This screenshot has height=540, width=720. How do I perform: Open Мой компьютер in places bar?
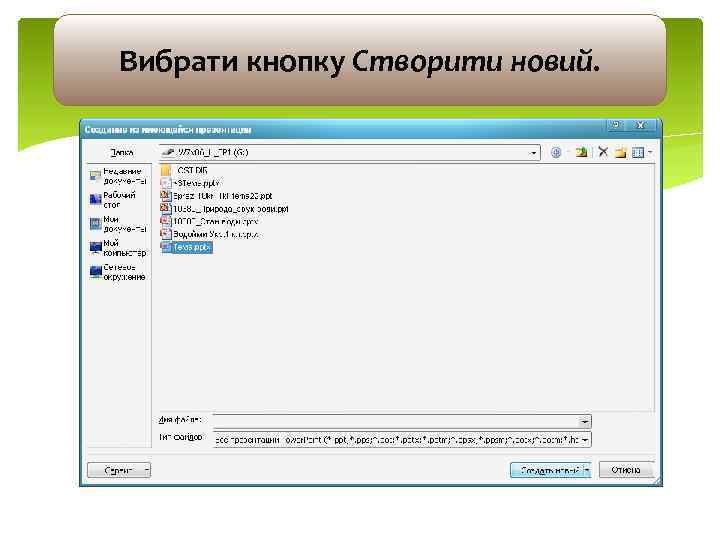pos(118,248)
